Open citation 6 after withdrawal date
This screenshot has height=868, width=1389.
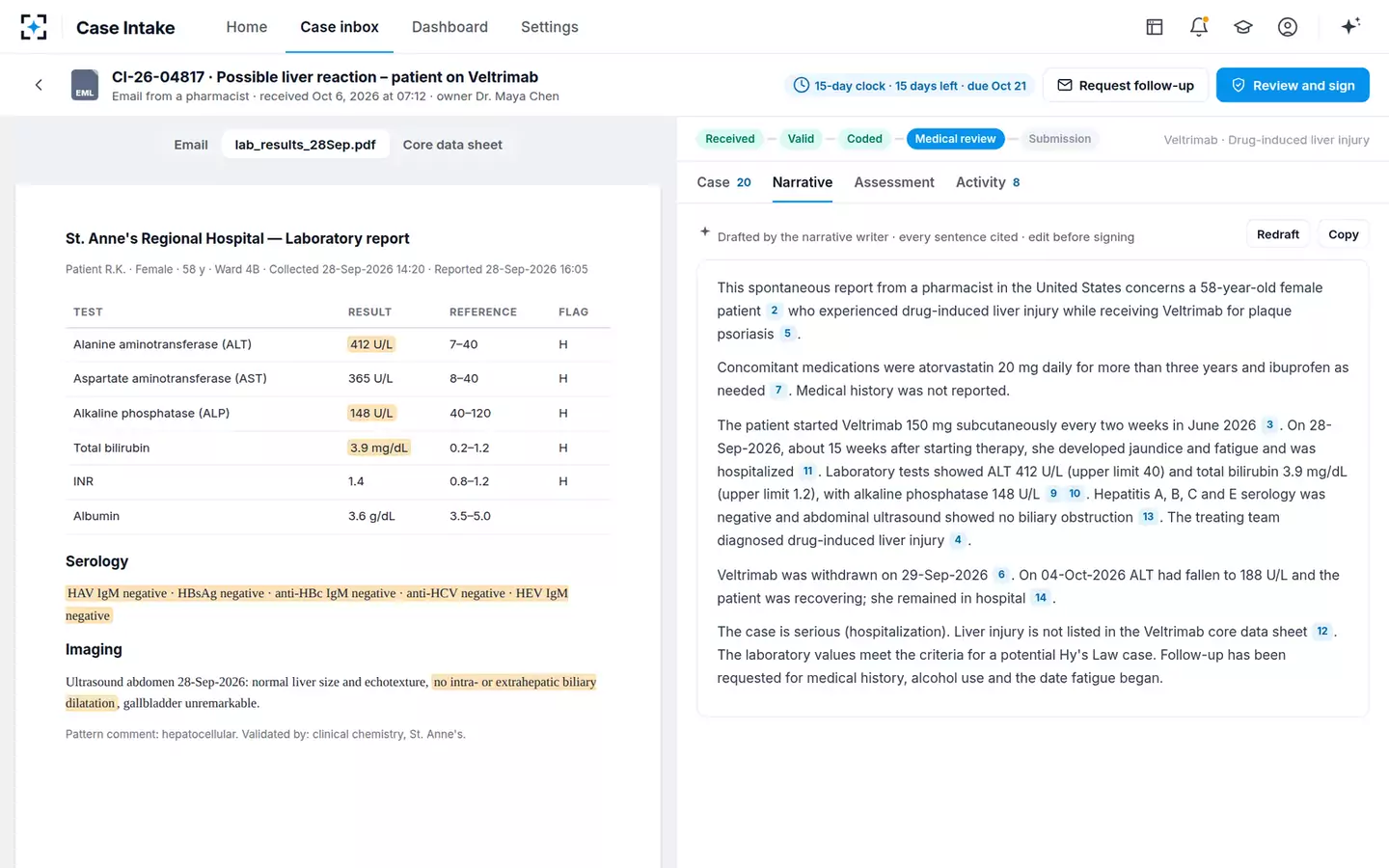coord(1001,575)
